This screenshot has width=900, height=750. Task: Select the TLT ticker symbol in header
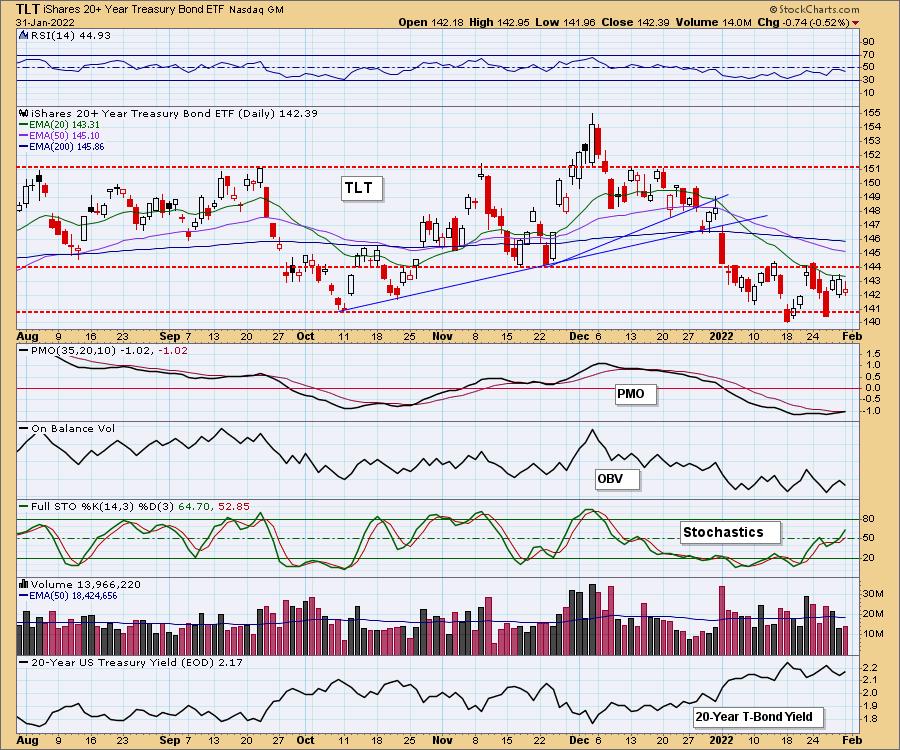pyautogui.click(x=28, y=9)
